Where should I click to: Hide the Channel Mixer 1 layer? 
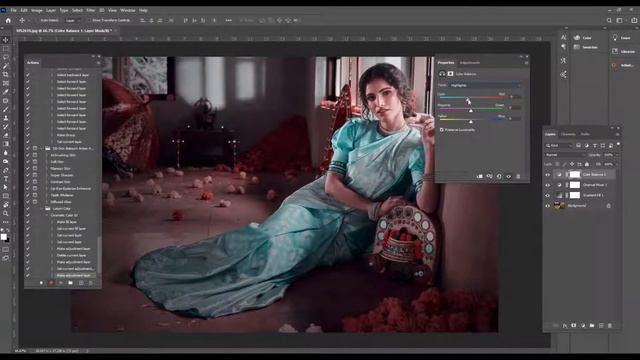coord(548,185)
